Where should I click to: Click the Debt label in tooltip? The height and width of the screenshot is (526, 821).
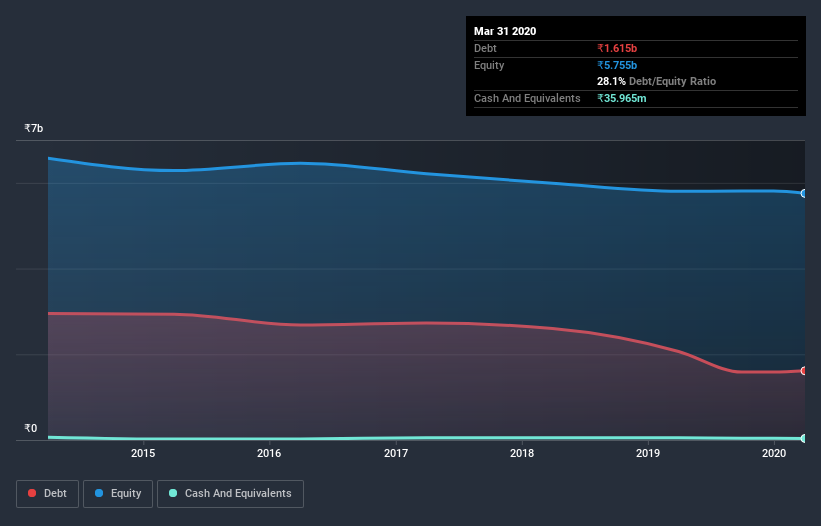coord(485,48)
